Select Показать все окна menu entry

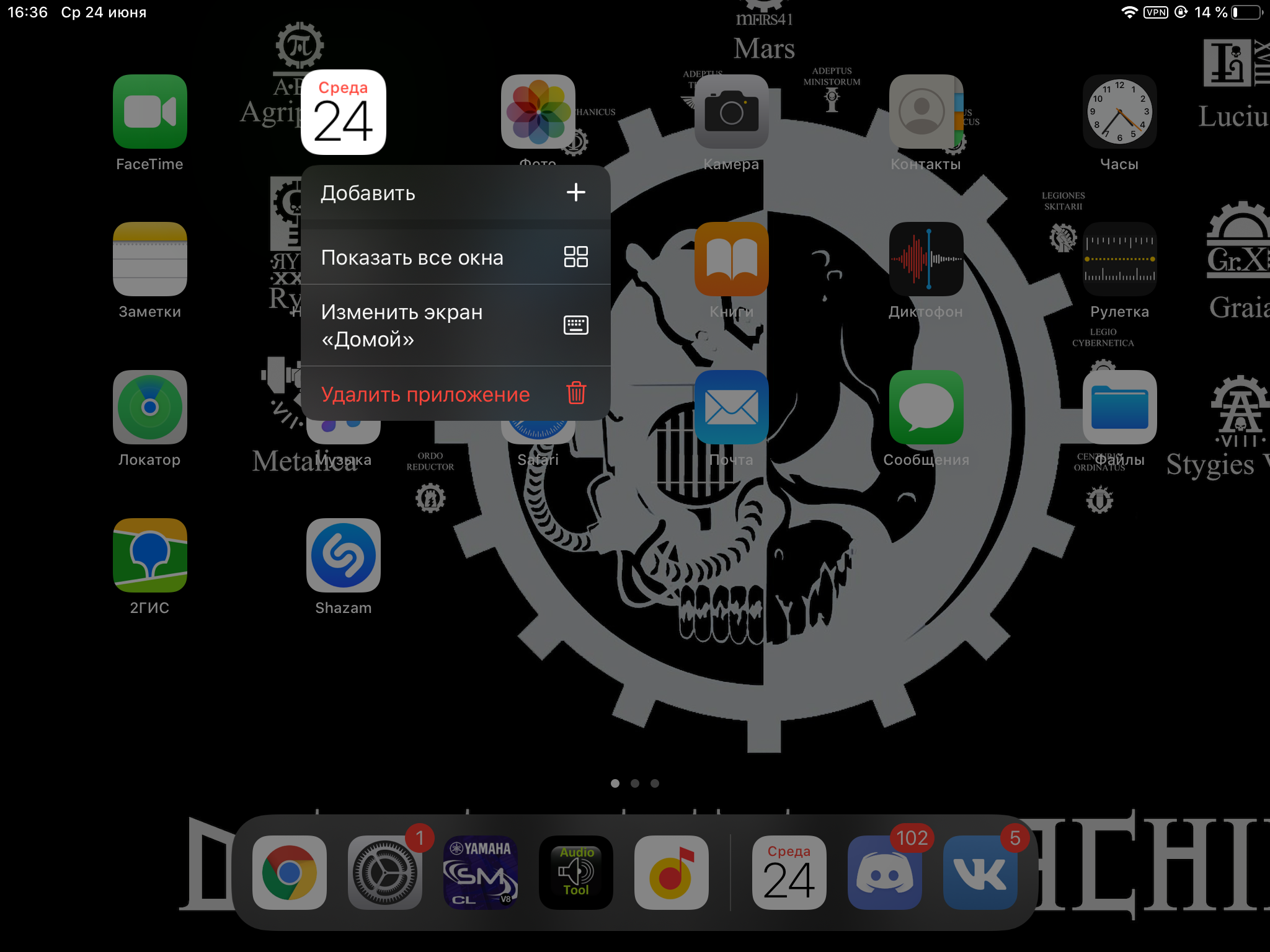tap(455, 257)
